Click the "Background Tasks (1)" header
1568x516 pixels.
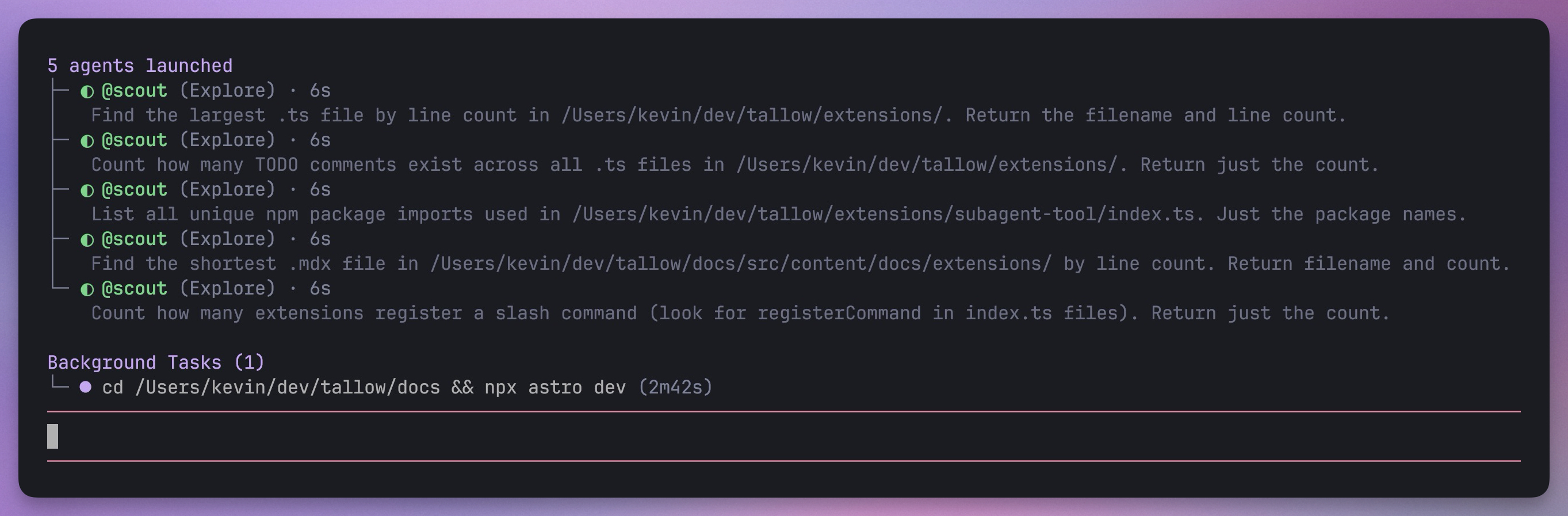[156, 362]
